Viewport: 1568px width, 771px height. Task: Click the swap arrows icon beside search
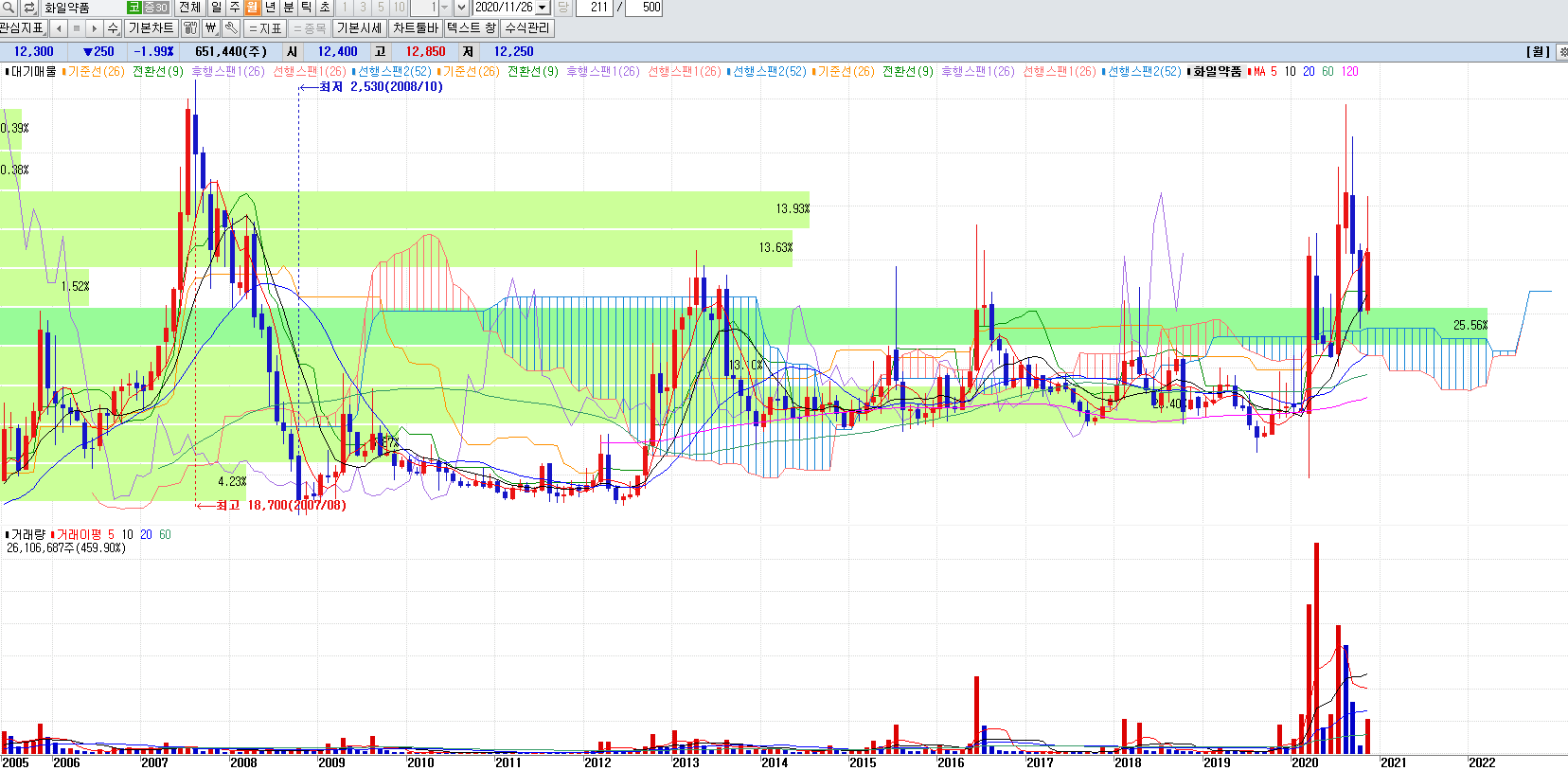pyautogui.click(x=28, y=8)
